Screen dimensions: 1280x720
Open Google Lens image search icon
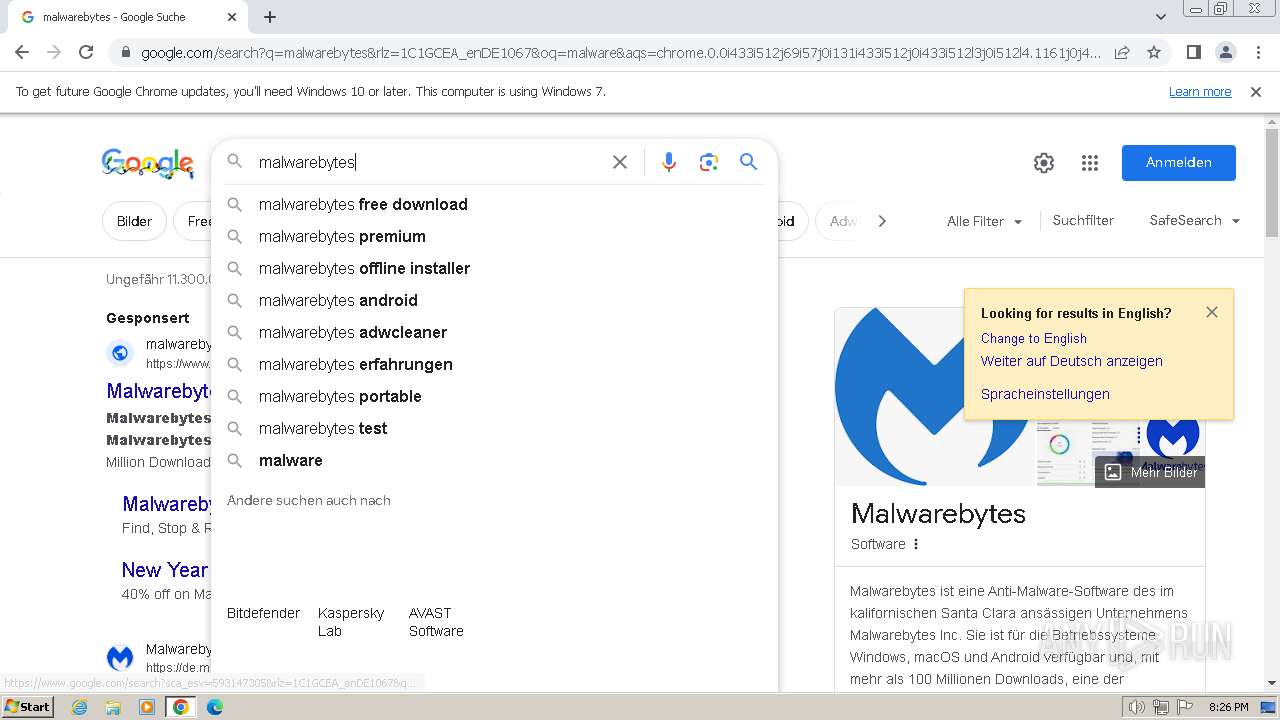point(709,162)
